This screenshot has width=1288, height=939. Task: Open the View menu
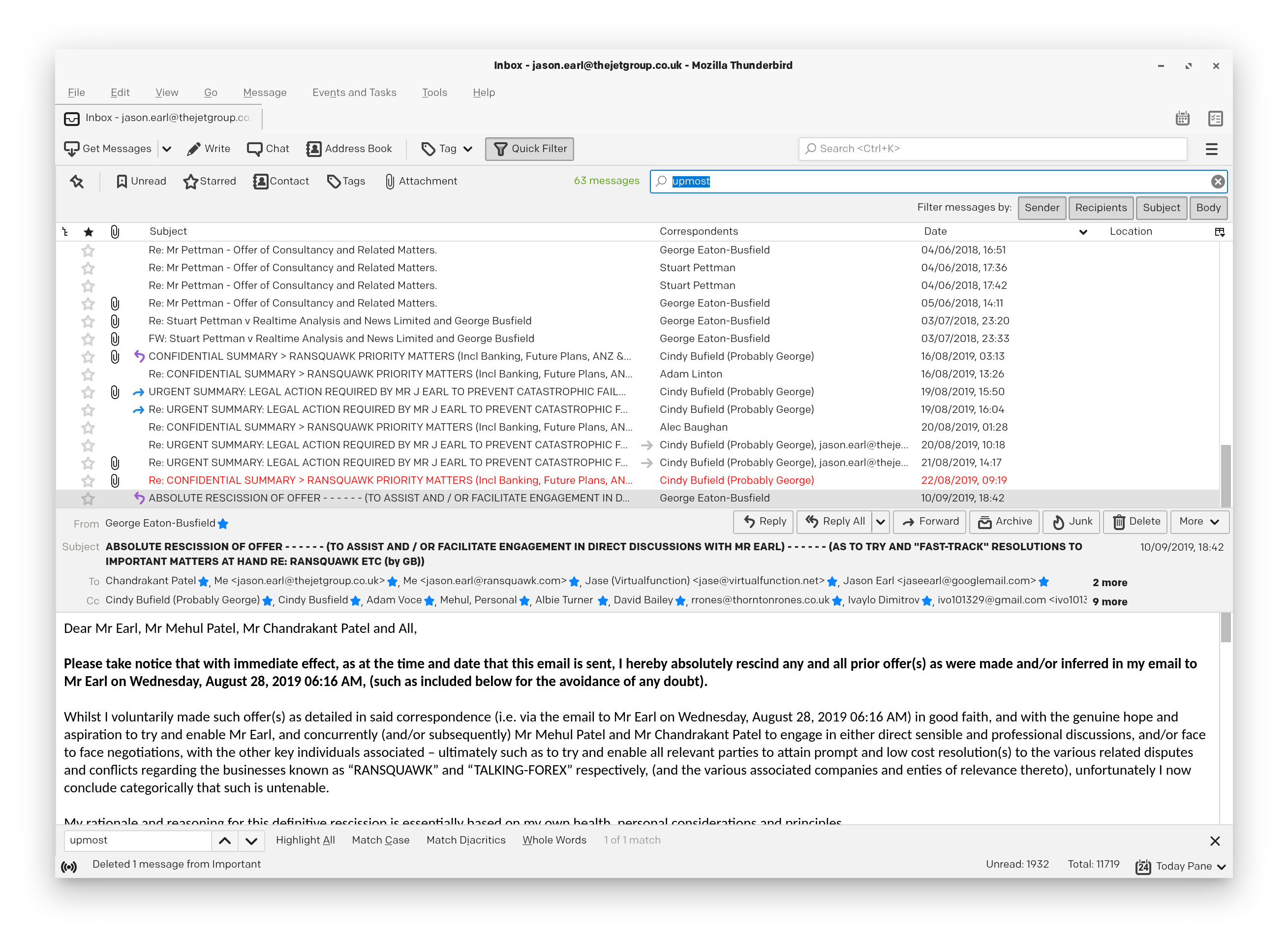click(x=166, y=93)
